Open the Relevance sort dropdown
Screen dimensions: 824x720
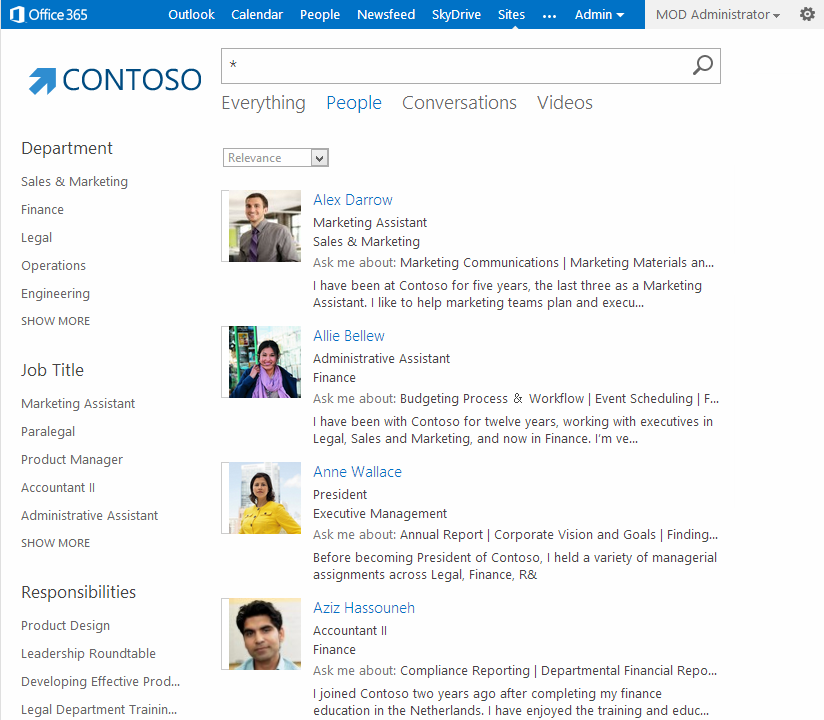click(x=275, y=158)
